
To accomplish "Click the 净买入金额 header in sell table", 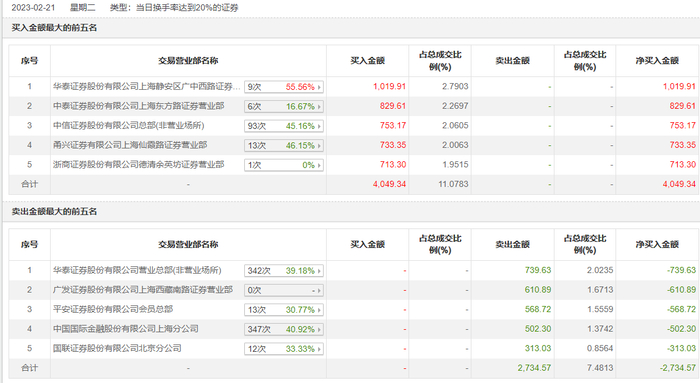I will point(657,245).
